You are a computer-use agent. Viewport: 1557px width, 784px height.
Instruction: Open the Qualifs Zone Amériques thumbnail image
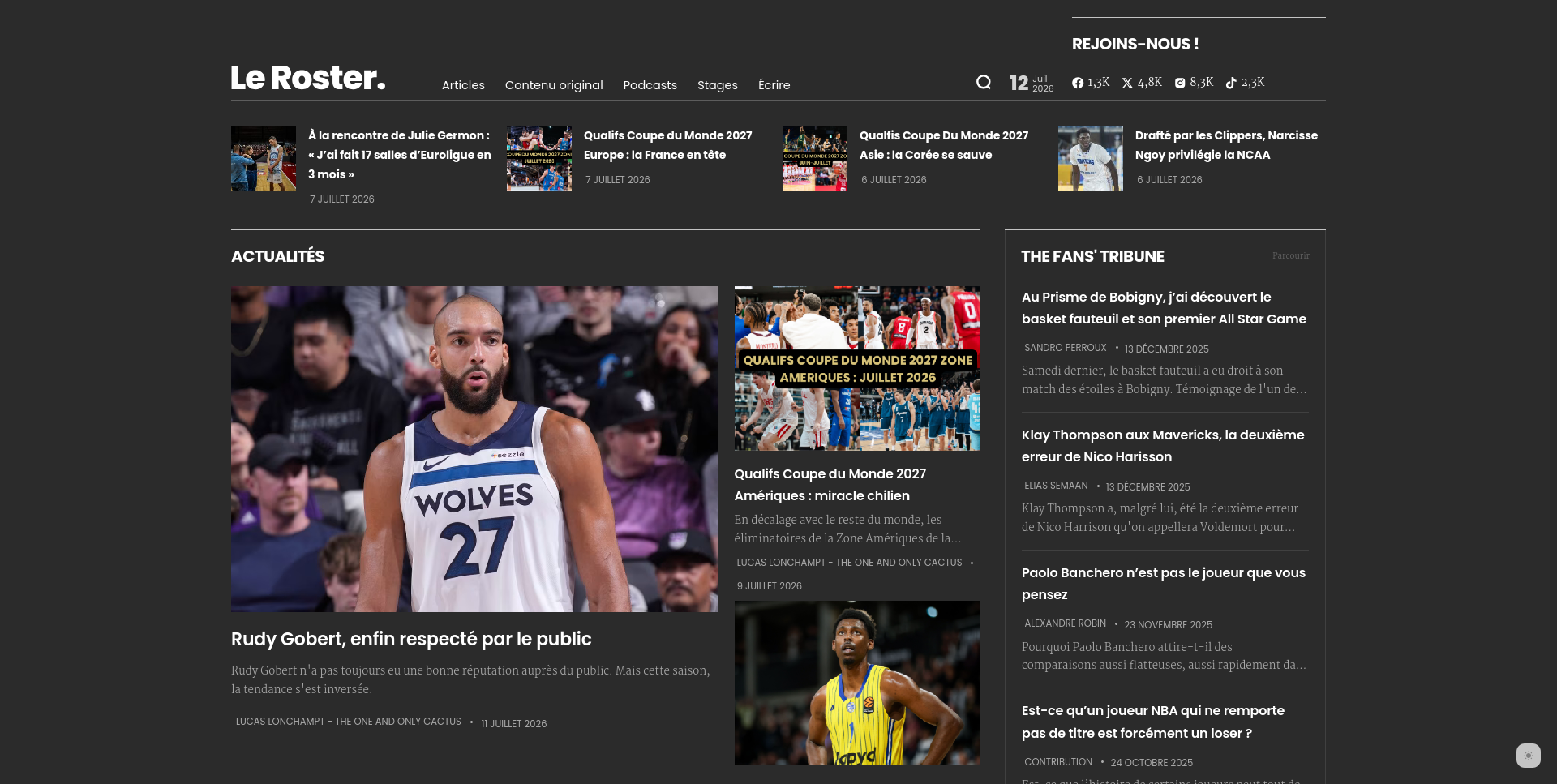(857, 368)
